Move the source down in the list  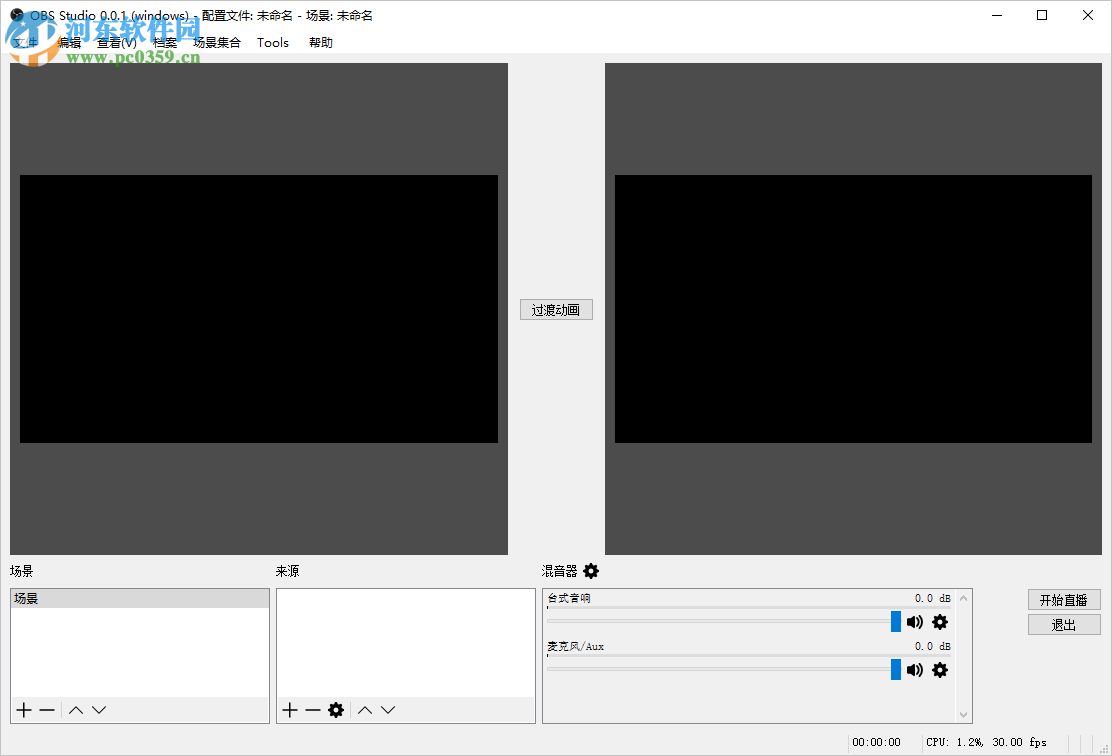point(388,710)
